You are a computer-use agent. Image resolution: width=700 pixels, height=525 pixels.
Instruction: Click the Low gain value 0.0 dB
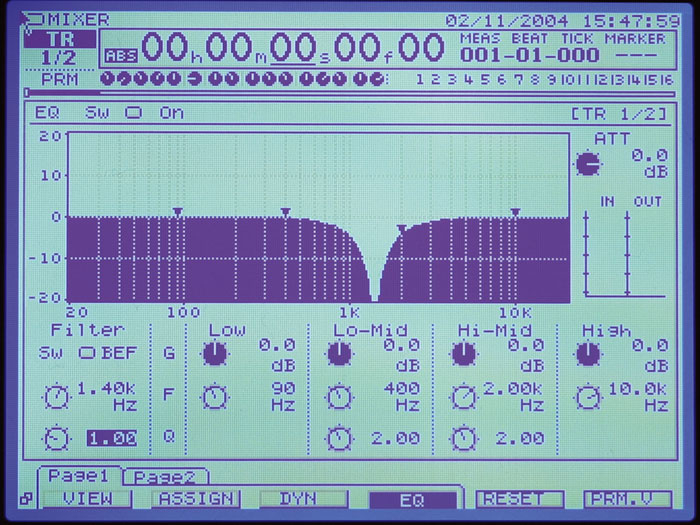[x=277, y=354]
